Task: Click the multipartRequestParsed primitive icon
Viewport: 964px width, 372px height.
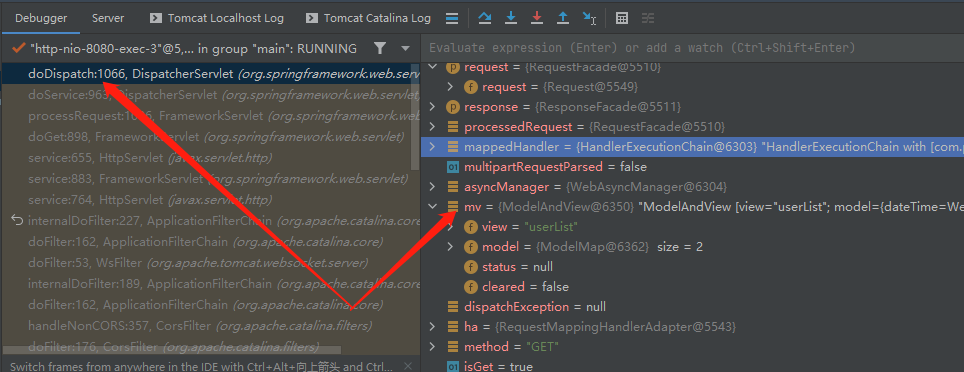Action: (x=453, y=167)
